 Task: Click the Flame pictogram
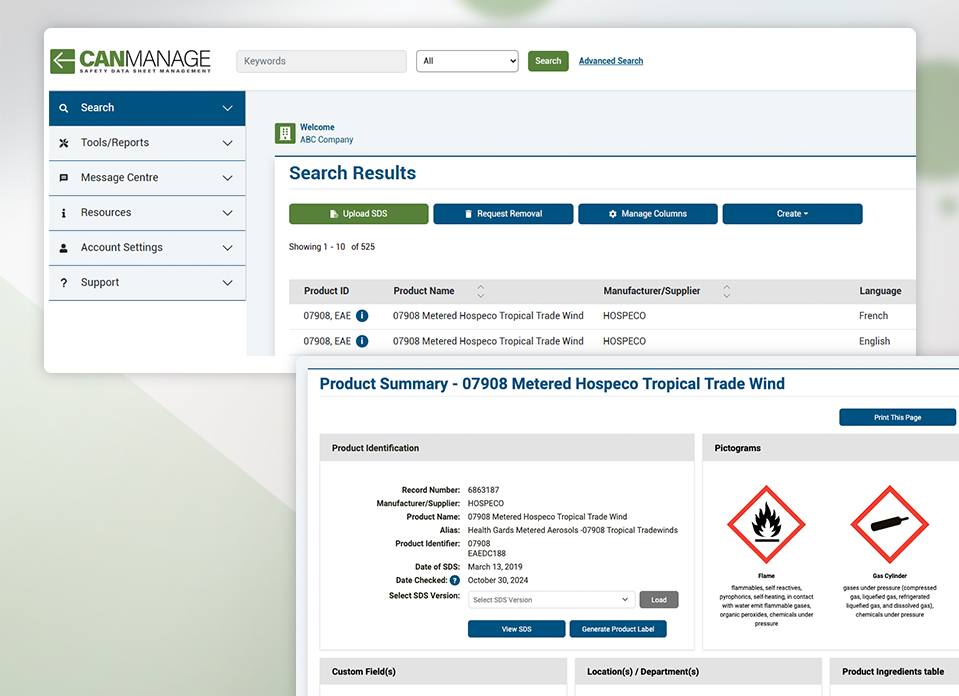(x=766, y=524)
